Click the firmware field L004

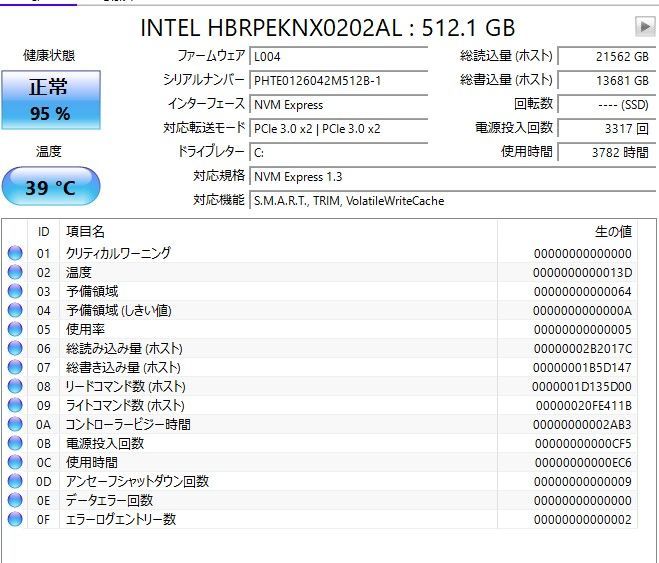(339, 56)
